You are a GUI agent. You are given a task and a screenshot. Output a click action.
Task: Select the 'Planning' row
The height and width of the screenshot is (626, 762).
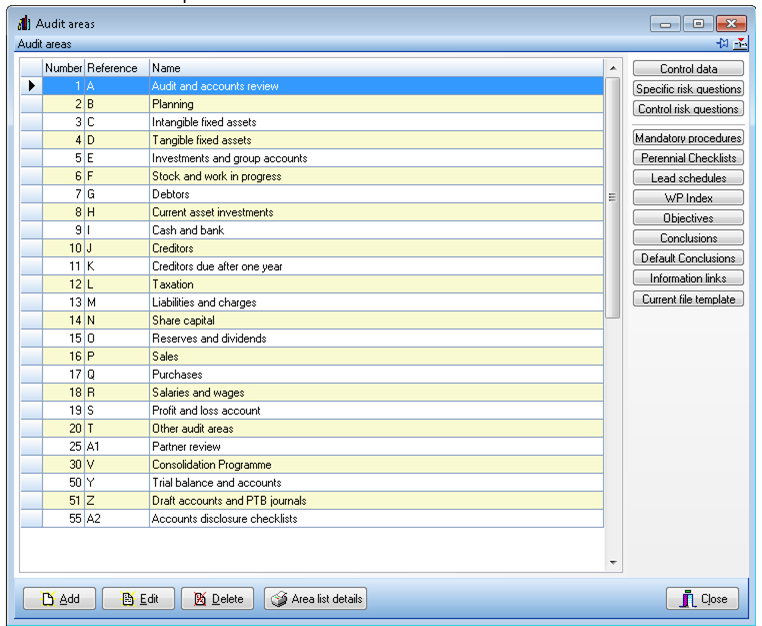312,104
